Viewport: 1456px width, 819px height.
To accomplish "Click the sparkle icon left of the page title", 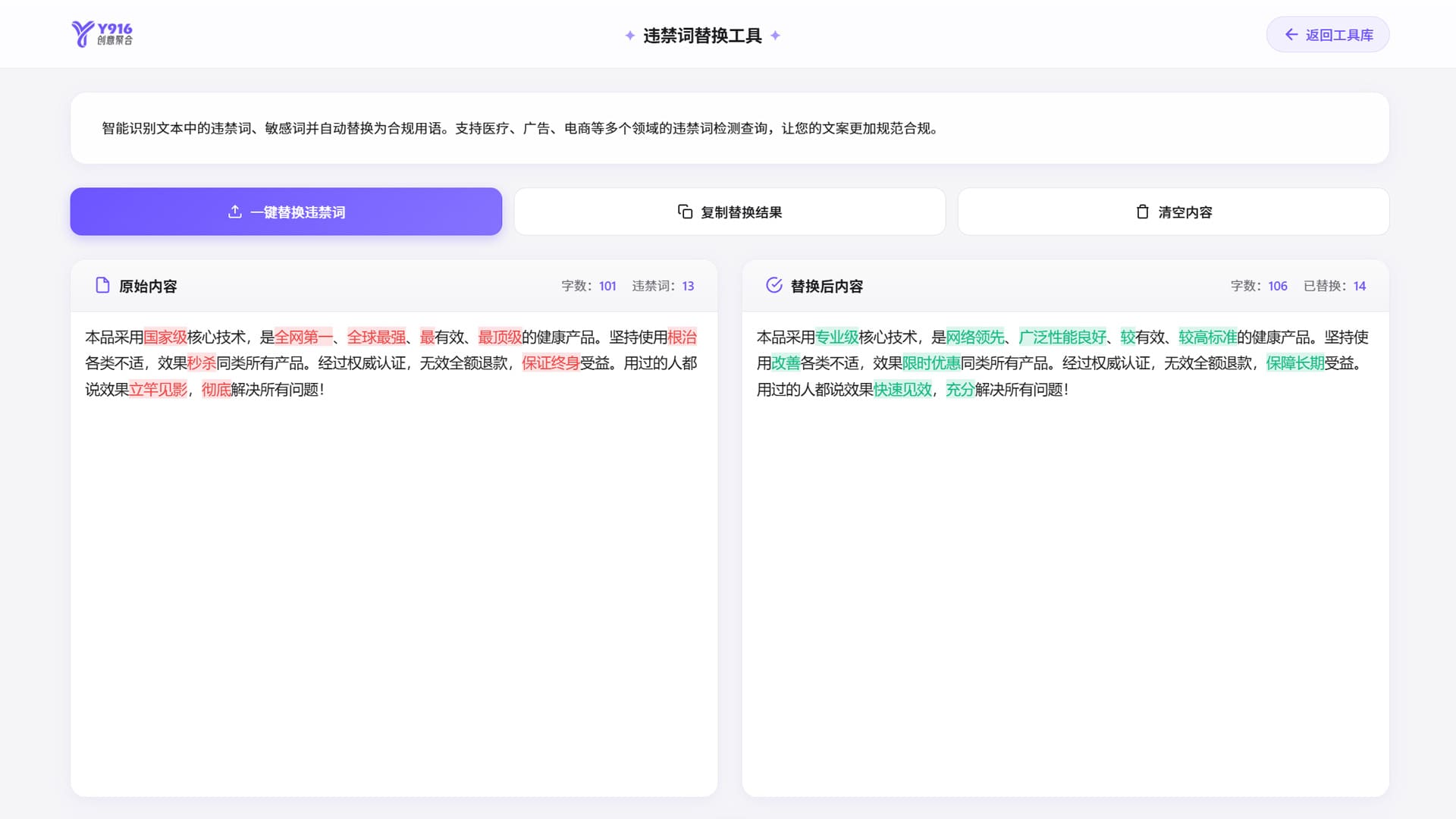I will 629,35.
